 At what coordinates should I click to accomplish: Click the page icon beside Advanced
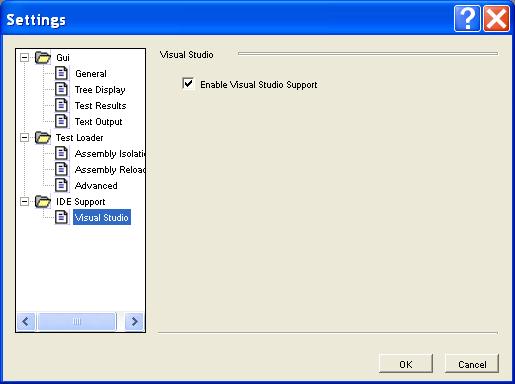61,185
